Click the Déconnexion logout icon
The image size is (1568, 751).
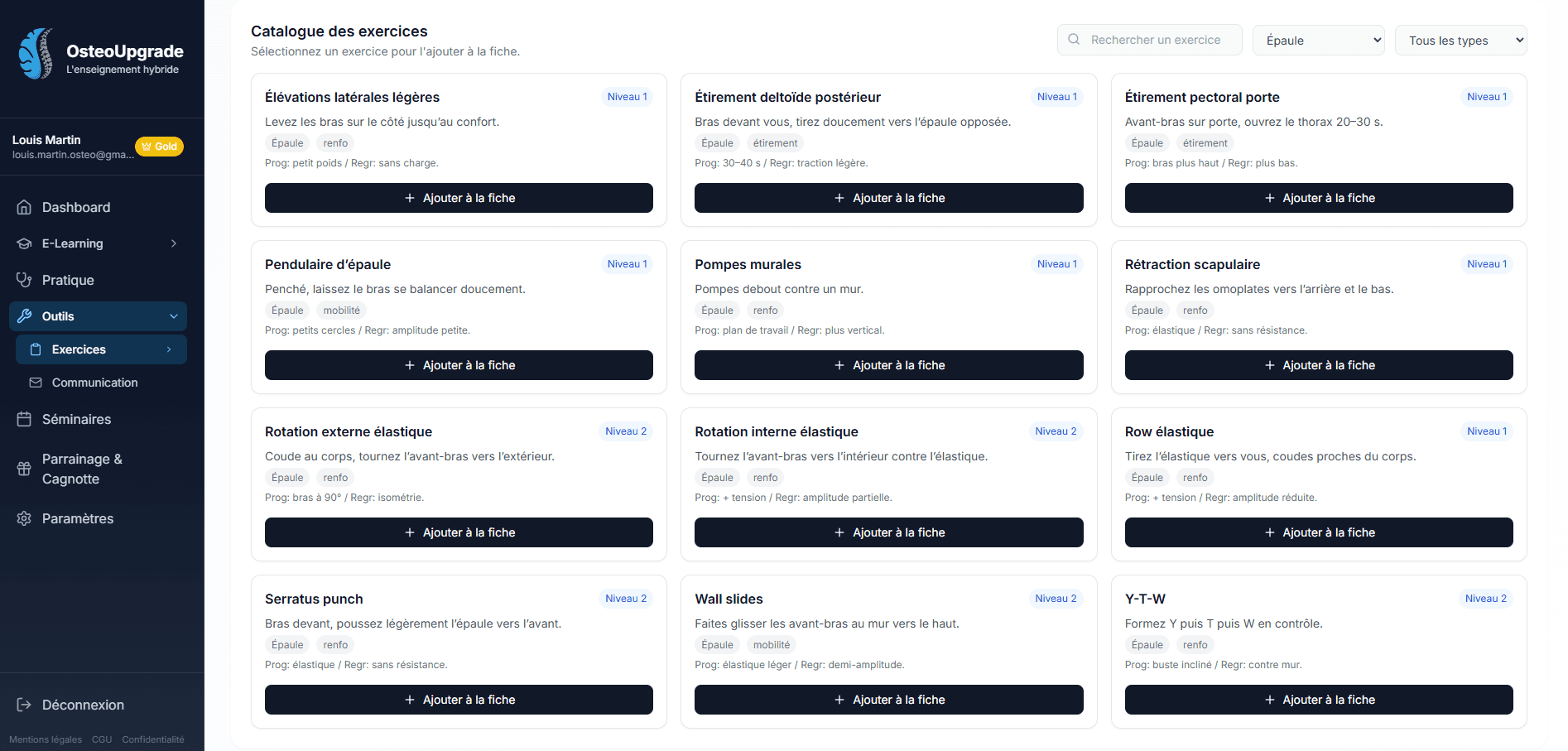25,705
